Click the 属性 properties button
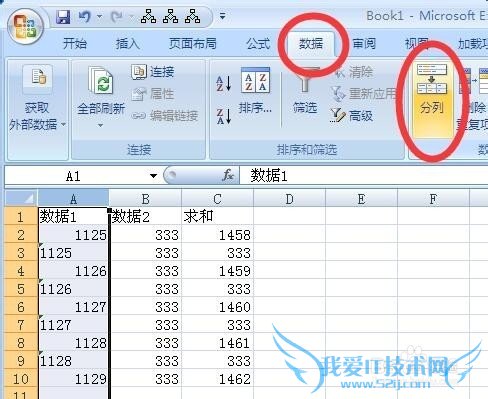This screenshot has height=399, width=488. coord(153,94)
